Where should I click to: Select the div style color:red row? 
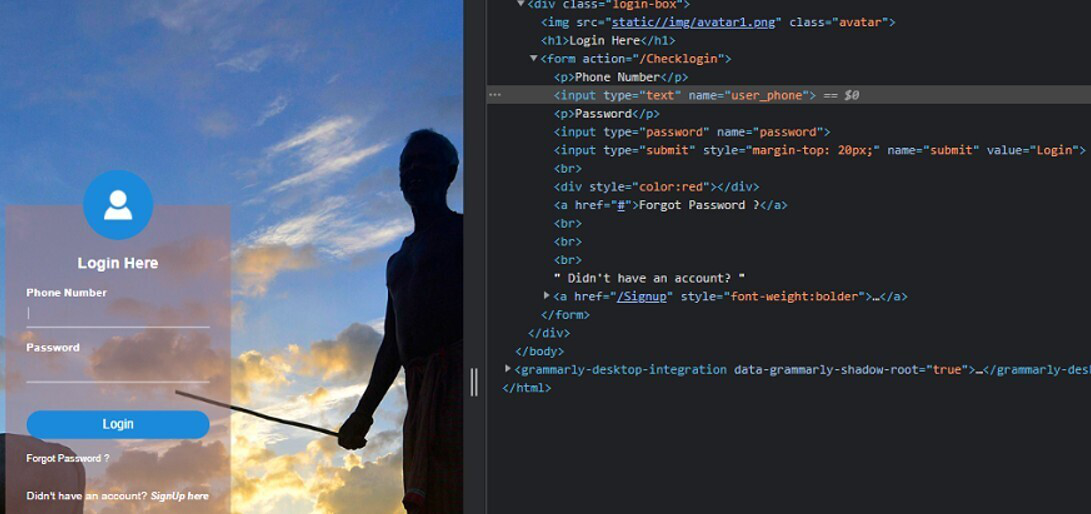(656, 187)
